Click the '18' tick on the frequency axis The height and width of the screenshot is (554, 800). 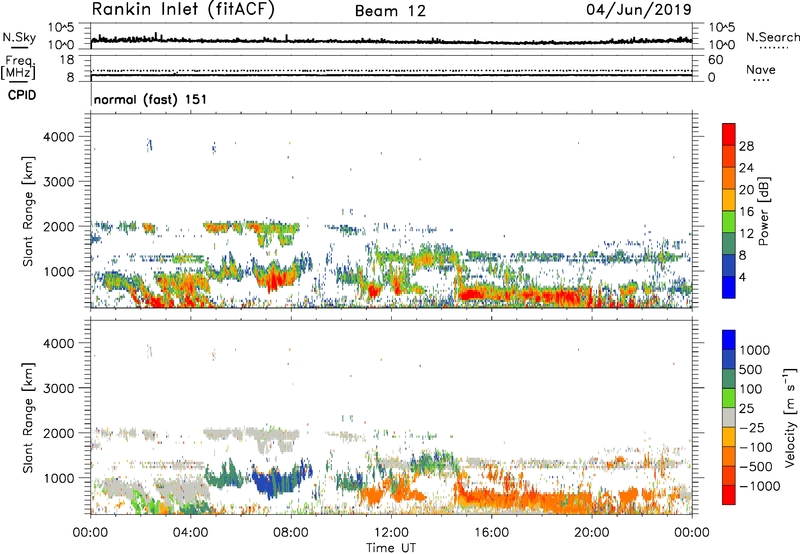67,60
